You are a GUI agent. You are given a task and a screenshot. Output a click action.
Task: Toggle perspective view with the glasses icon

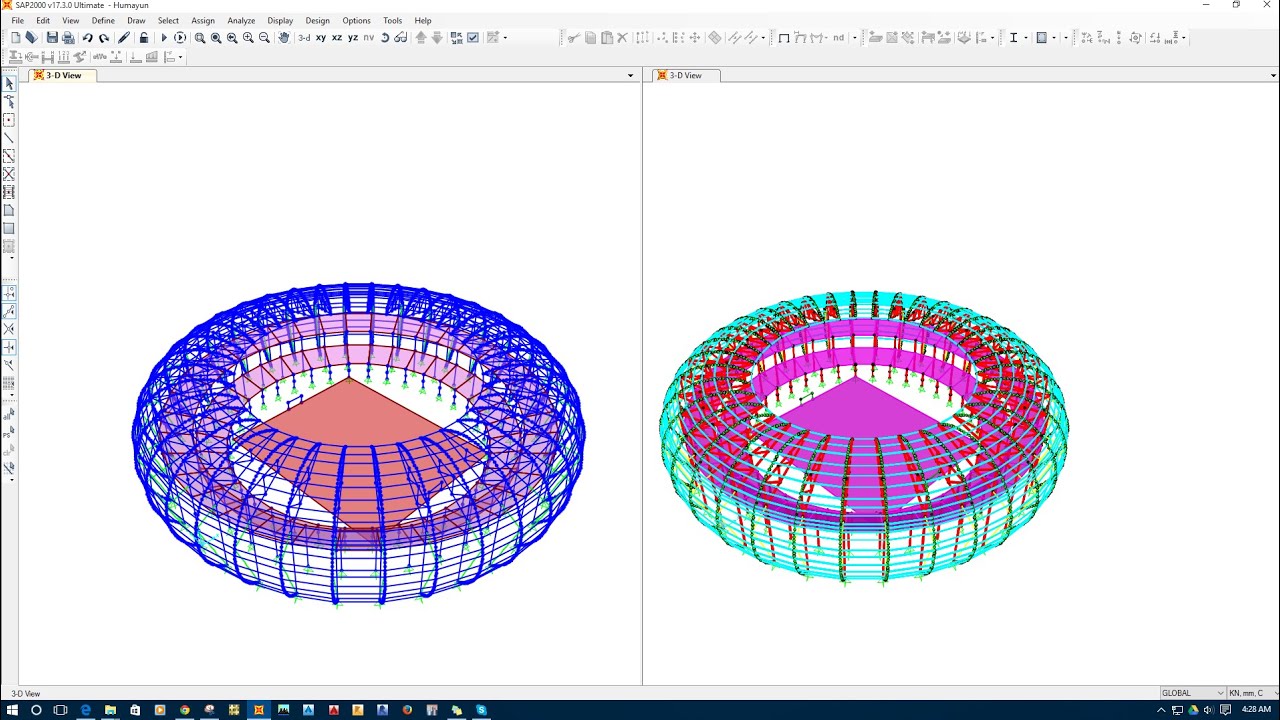401,37
